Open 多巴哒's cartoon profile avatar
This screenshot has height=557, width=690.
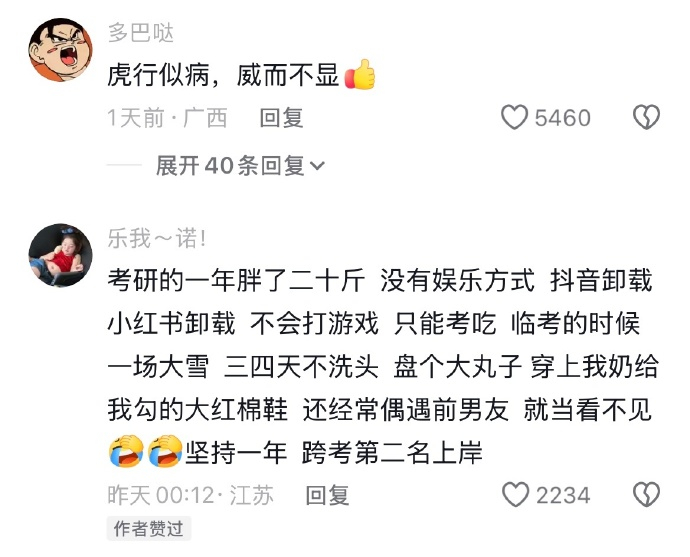pos(61,50)
